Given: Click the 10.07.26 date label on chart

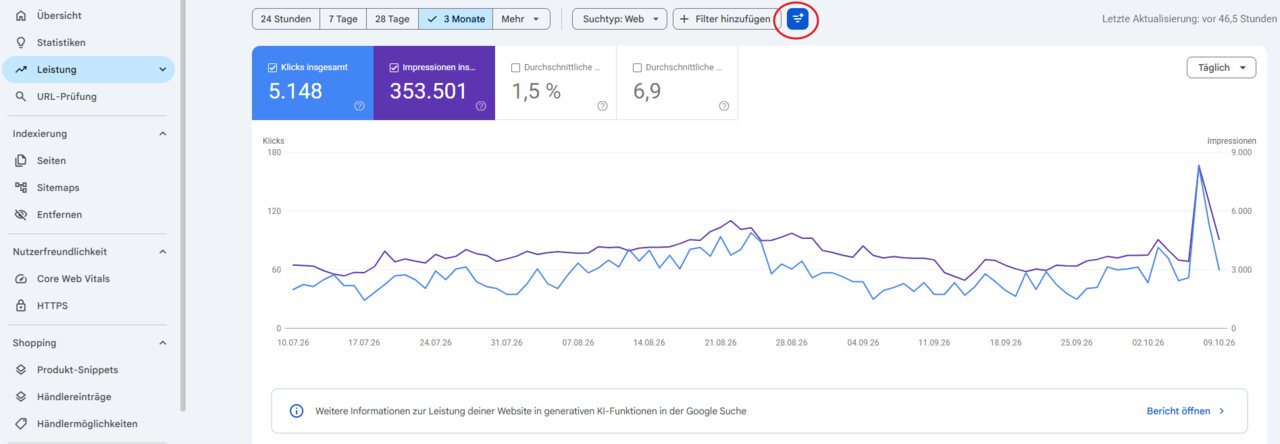Looking at the screenshot, I should [x=293, y=342].
